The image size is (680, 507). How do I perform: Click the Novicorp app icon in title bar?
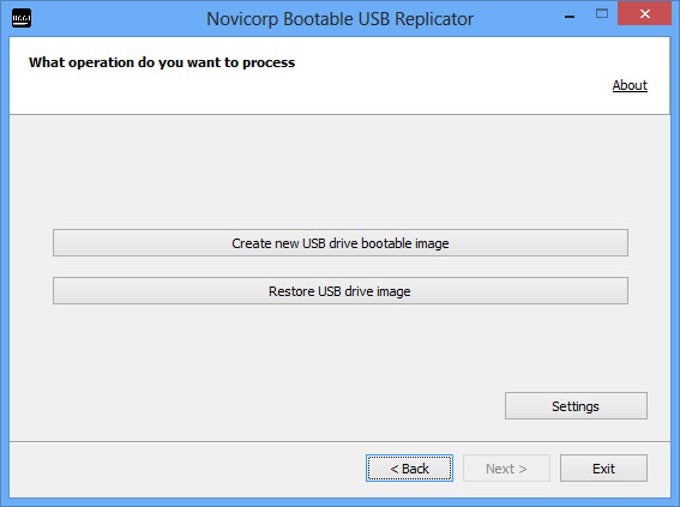click(x=21, y=18)
